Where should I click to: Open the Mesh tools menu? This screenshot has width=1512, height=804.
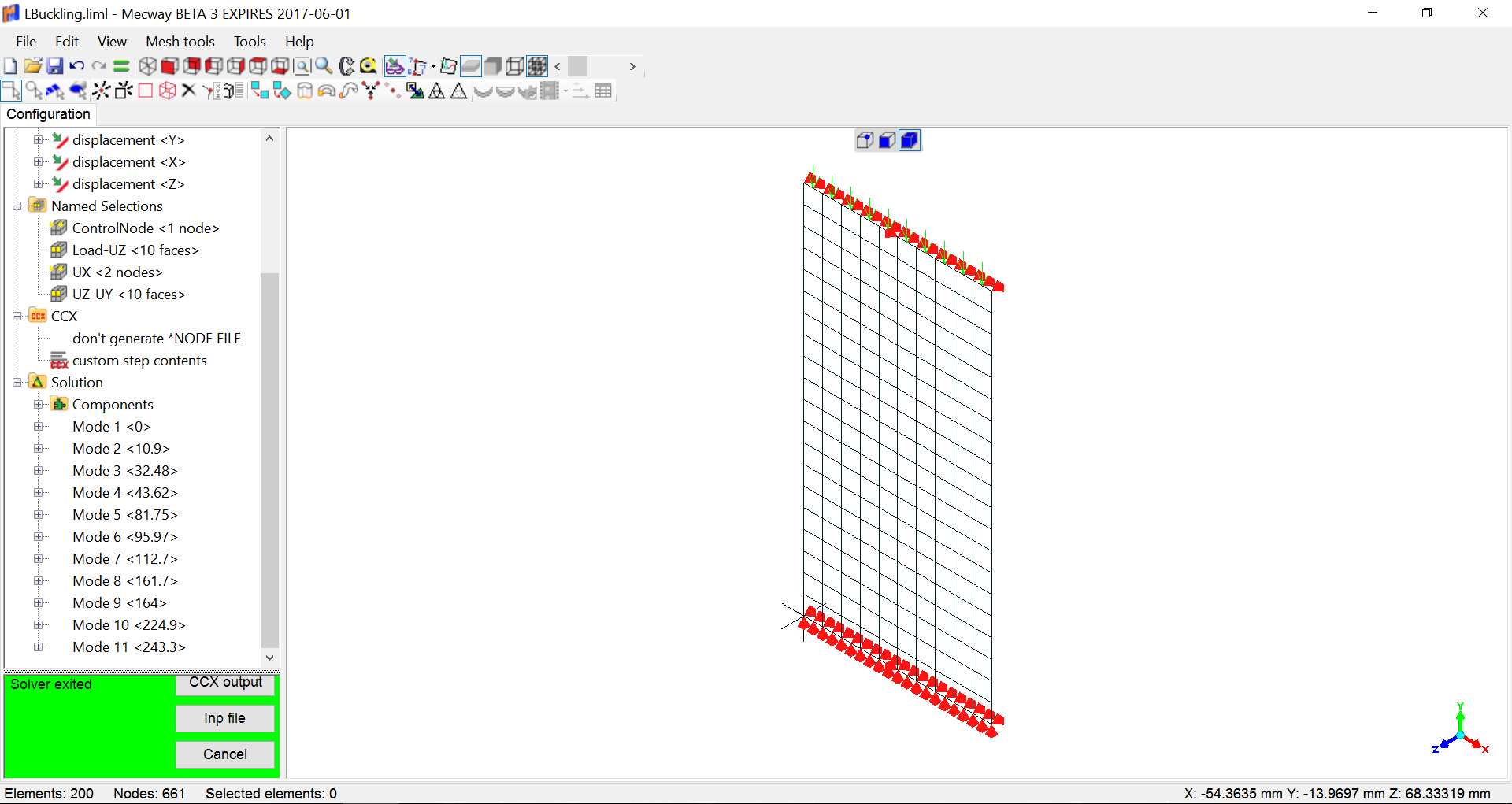click(x=180, y=42)
